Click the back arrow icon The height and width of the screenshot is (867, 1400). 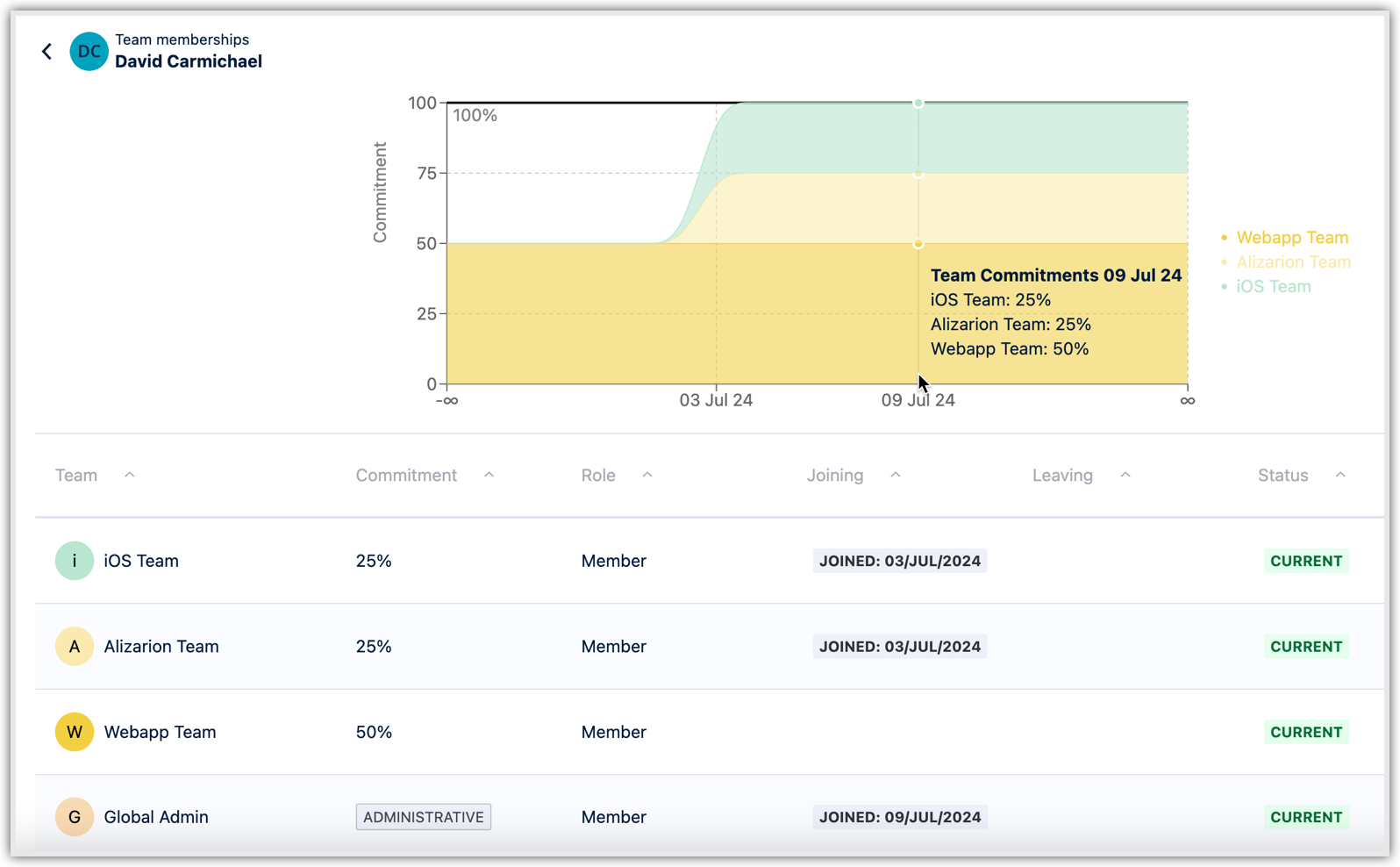coord(47,52)
